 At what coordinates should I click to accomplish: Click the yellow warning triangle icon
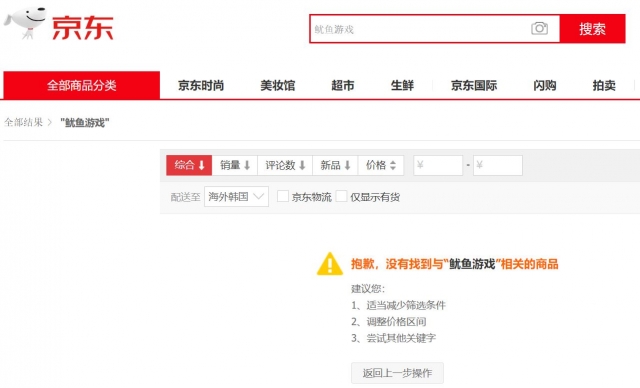pos(330,264)
